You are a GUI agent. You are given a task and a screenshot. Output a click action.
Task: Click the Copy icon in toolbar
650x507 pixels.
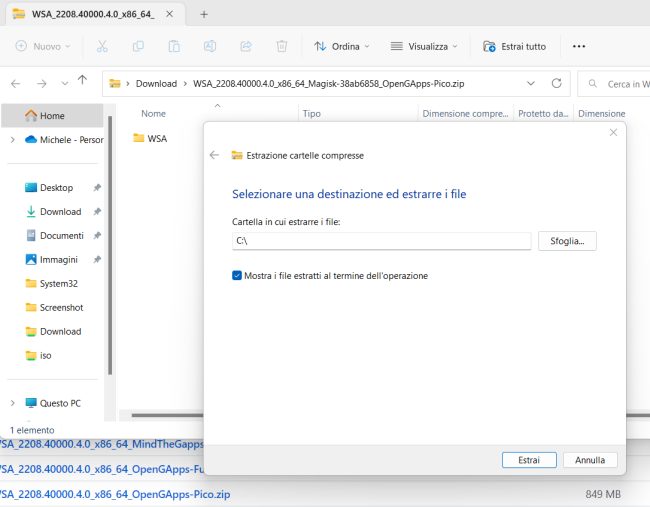[x=138, y=46]
